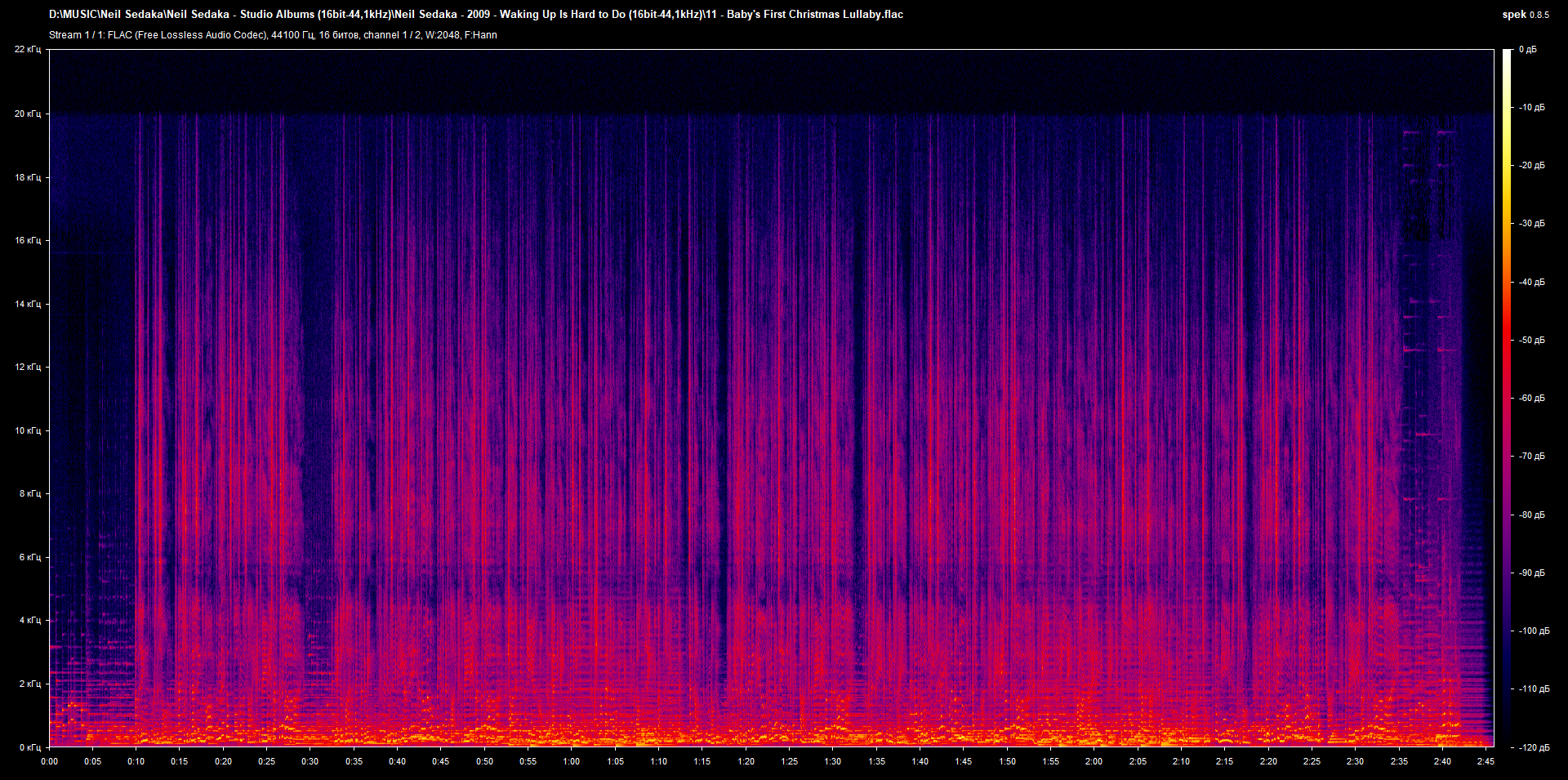Pick the '1:05' time axis label

[616, 761]
